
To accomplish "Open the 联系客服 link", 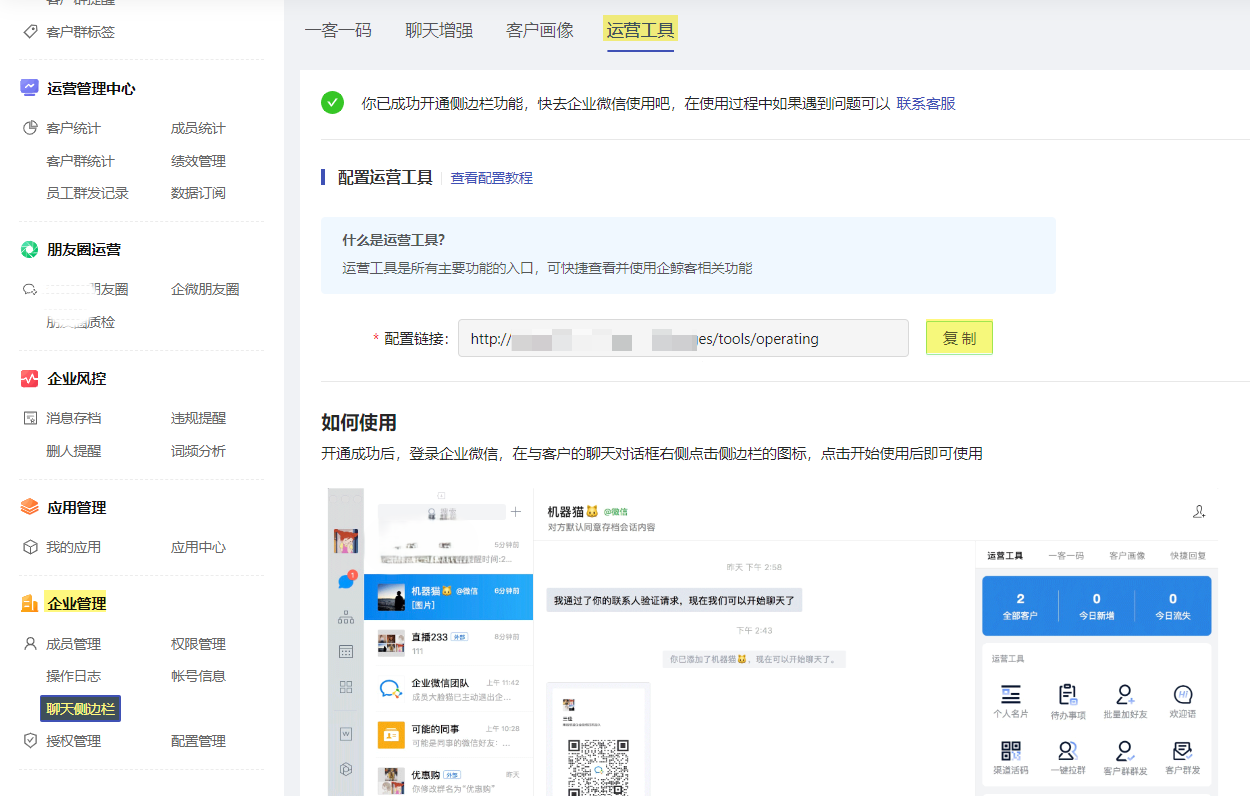I will 926,103.
